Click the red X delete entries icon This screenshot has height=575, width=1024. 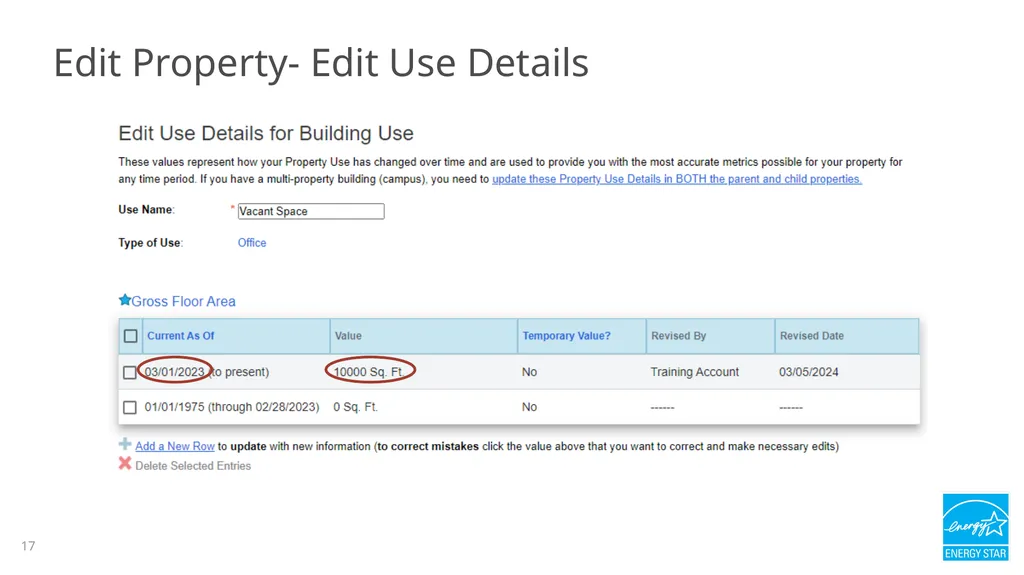tap(125, 464)
